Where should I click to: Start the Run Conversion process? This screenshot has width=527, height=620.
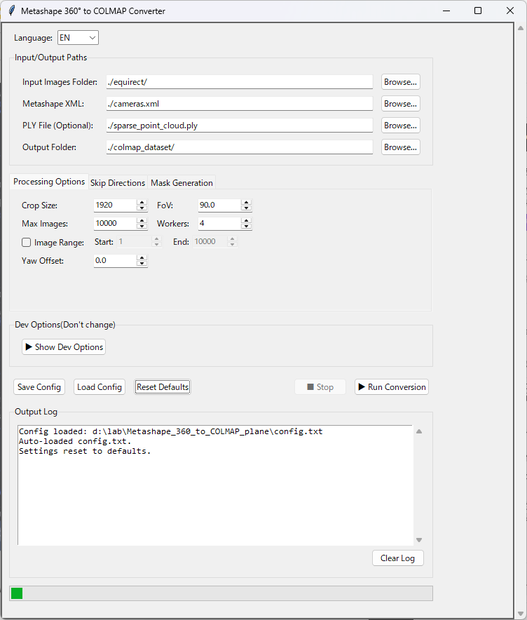point(391,387)
